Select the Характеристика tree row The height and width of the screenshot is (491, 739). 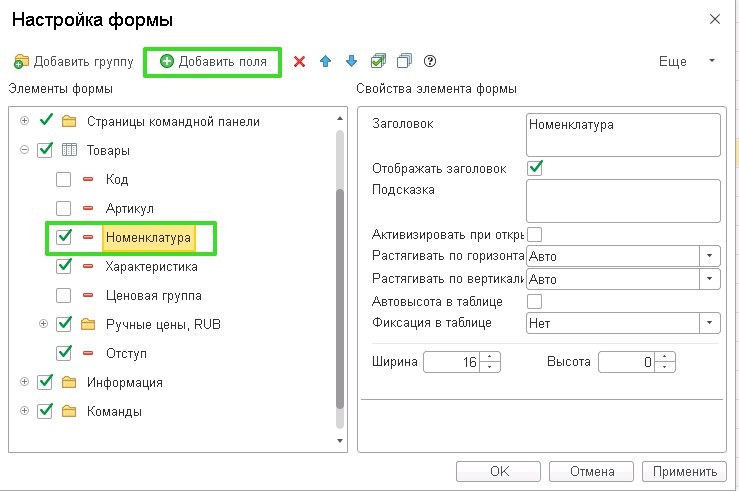click(151, 266)
